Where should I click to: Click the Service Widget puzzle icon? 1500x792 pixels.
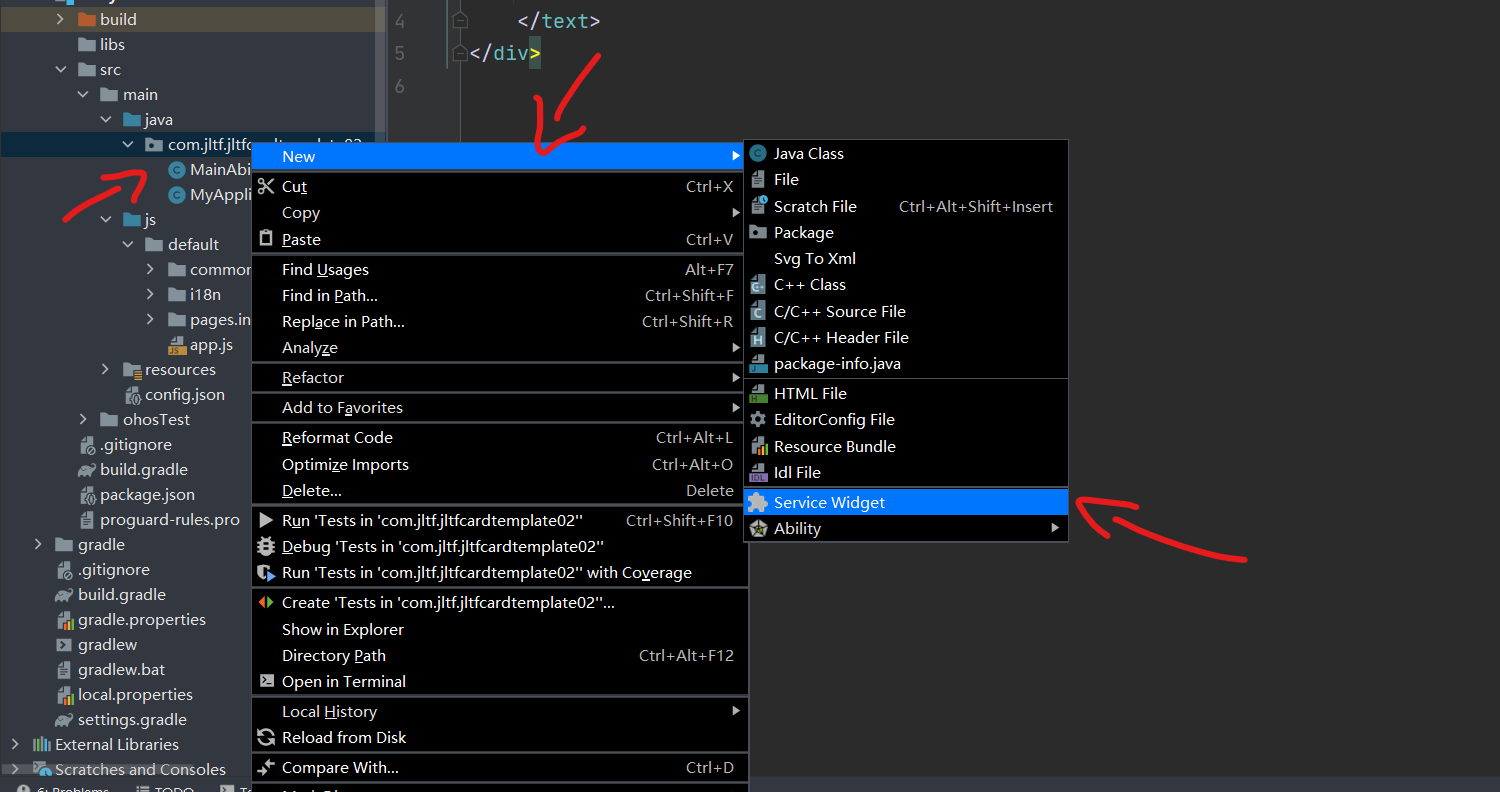[758, 503]
